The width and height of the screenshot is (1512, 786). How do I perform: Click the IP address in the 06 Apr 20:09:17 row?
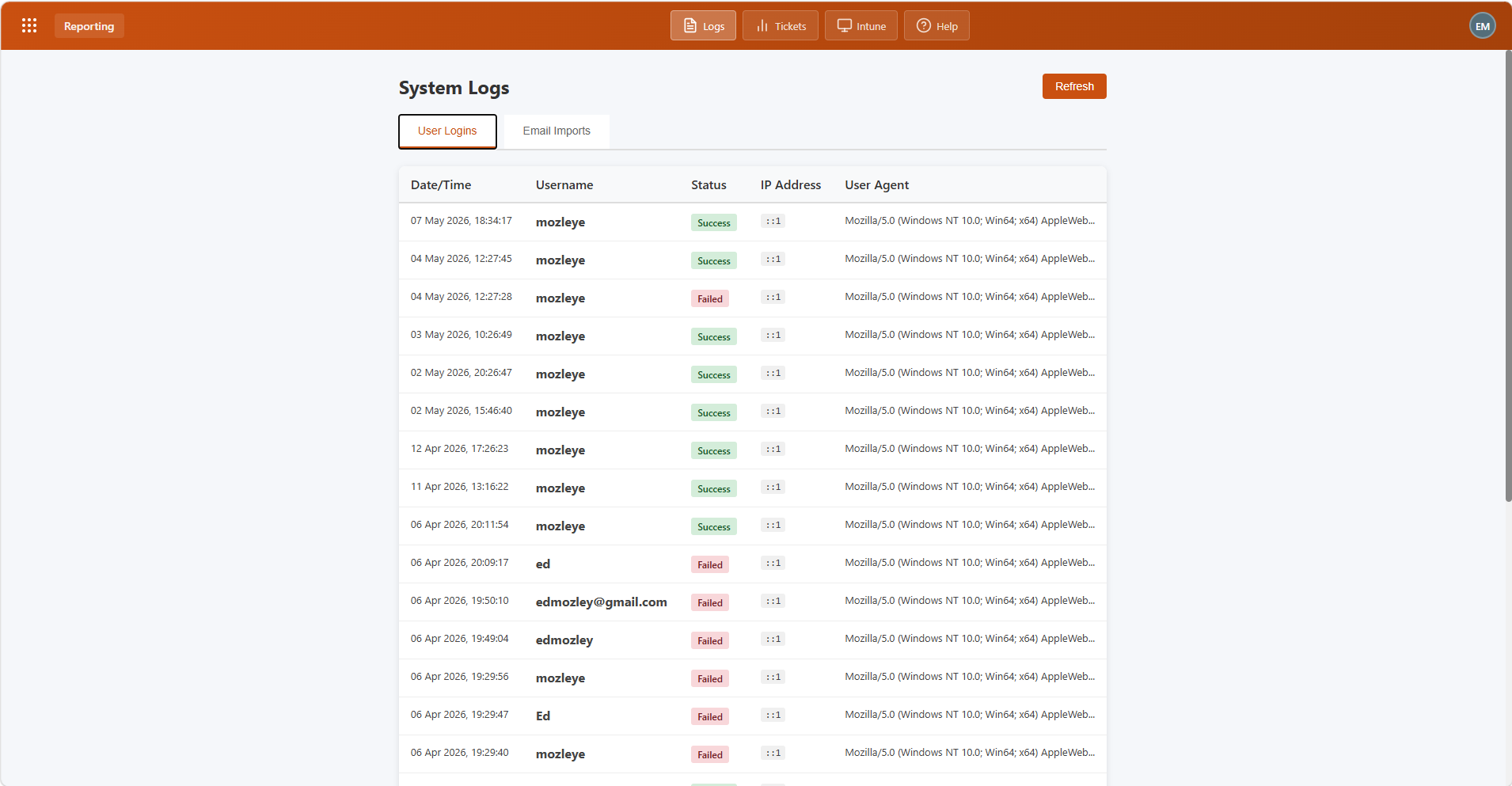[773, 563]
